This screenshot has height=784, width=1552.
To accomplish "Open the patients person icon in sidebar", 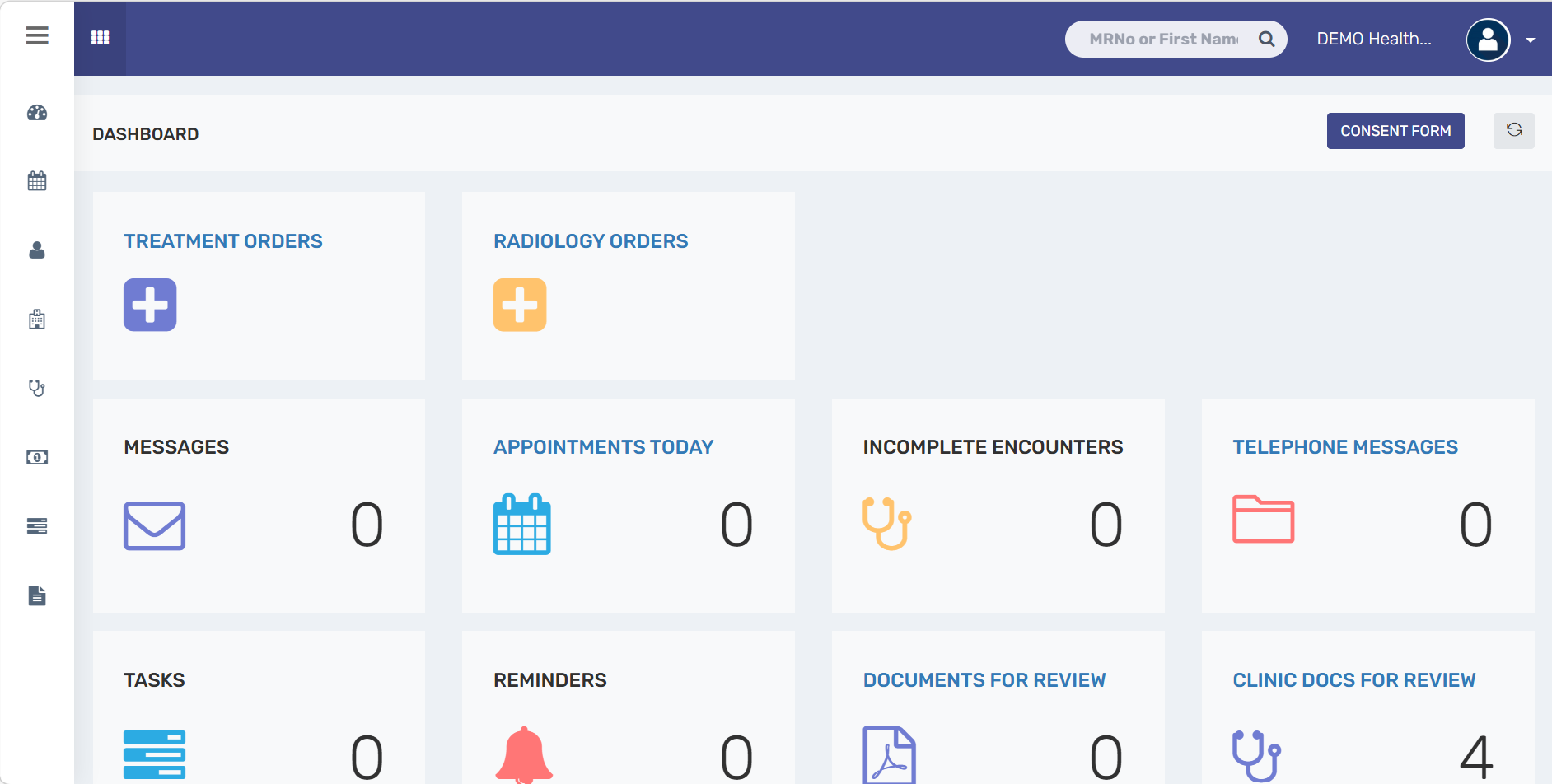I will (x=37, y=250).
